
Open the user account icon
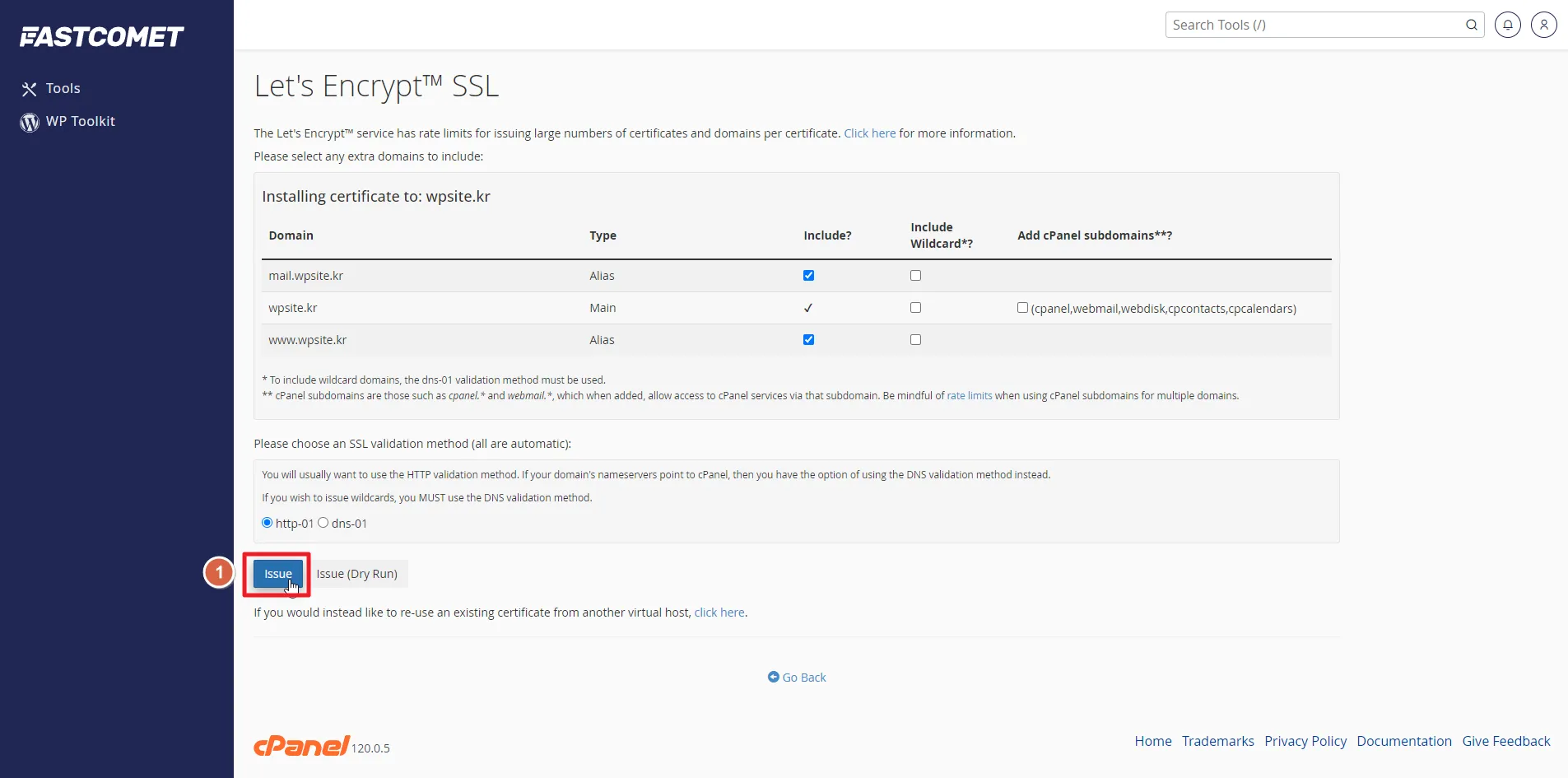coord(1543,25)
